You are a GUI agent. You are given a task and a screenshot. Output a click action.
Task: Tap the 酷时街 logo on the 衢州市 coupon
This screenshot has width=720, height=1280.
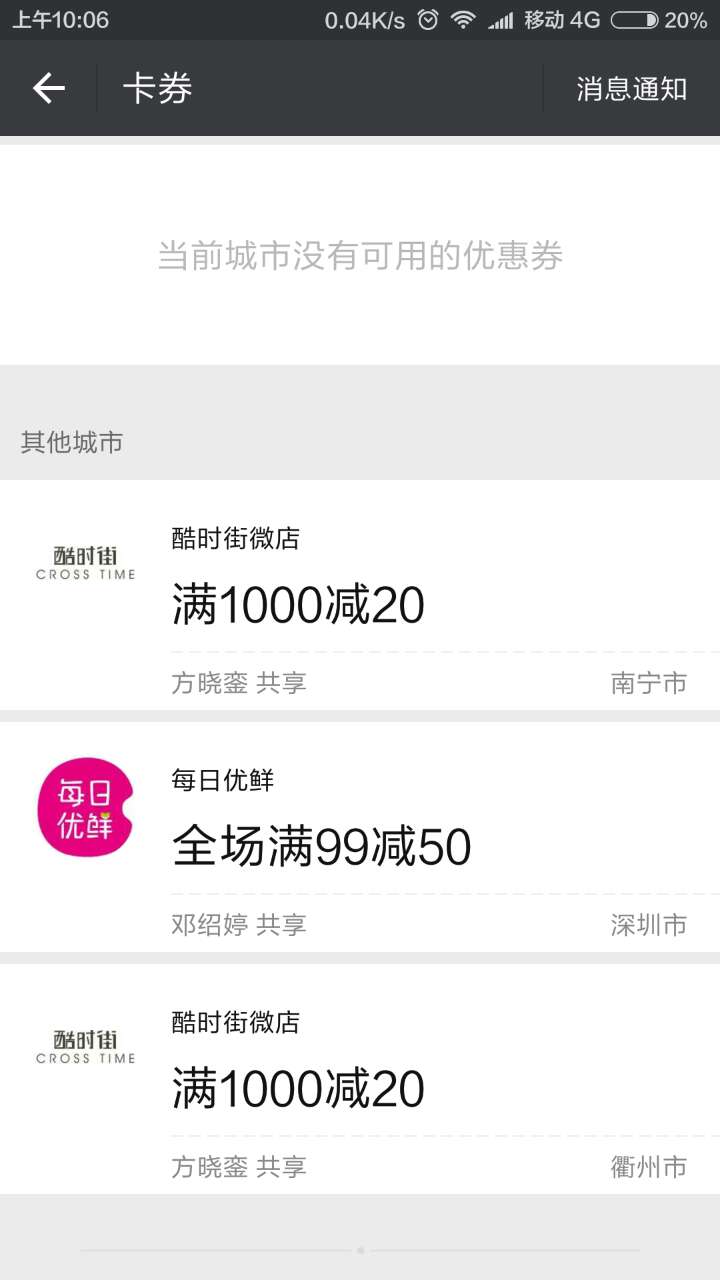pyautogui.click(x=85, y=1046)
